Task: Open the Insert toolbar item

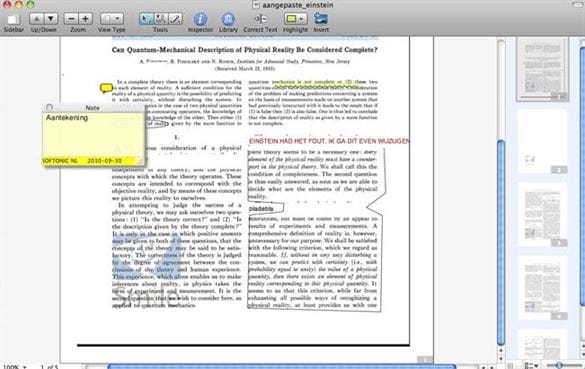Action: click(x=321, y=18)
